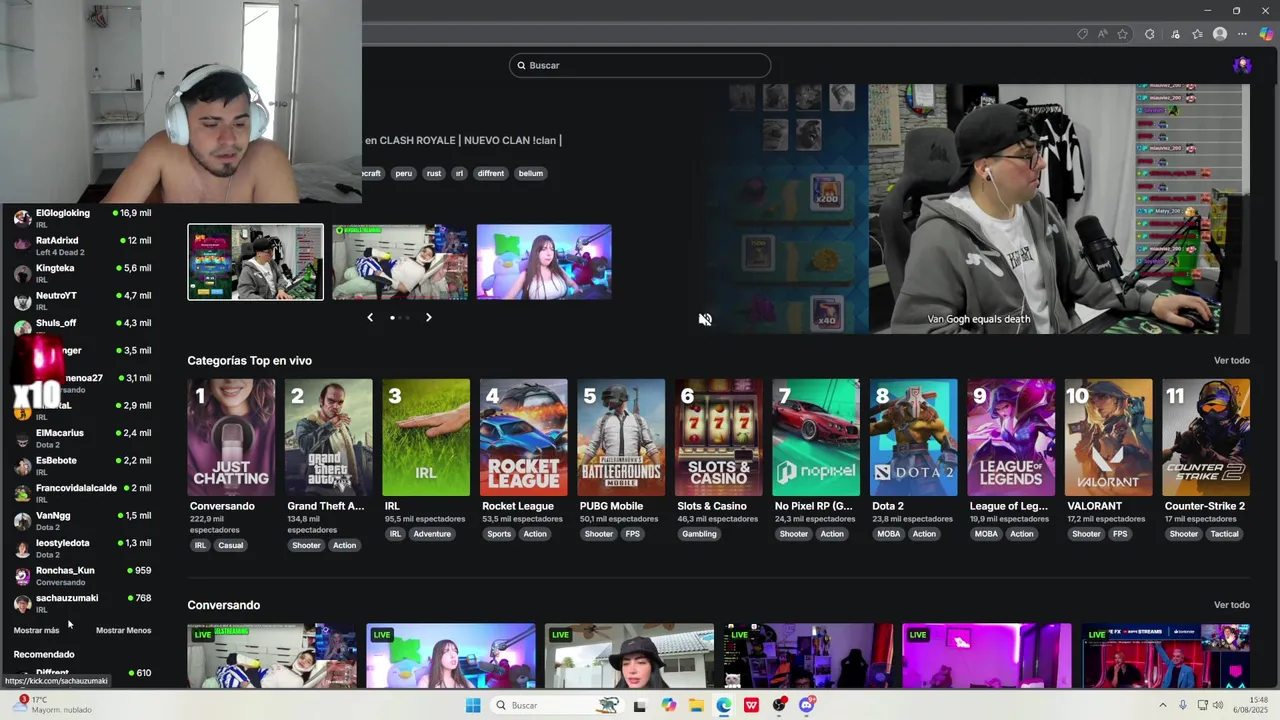Click RatAdrixd channel avatar in sidebar
Viewport: 1280px width, 720px height.
[22, 246]
